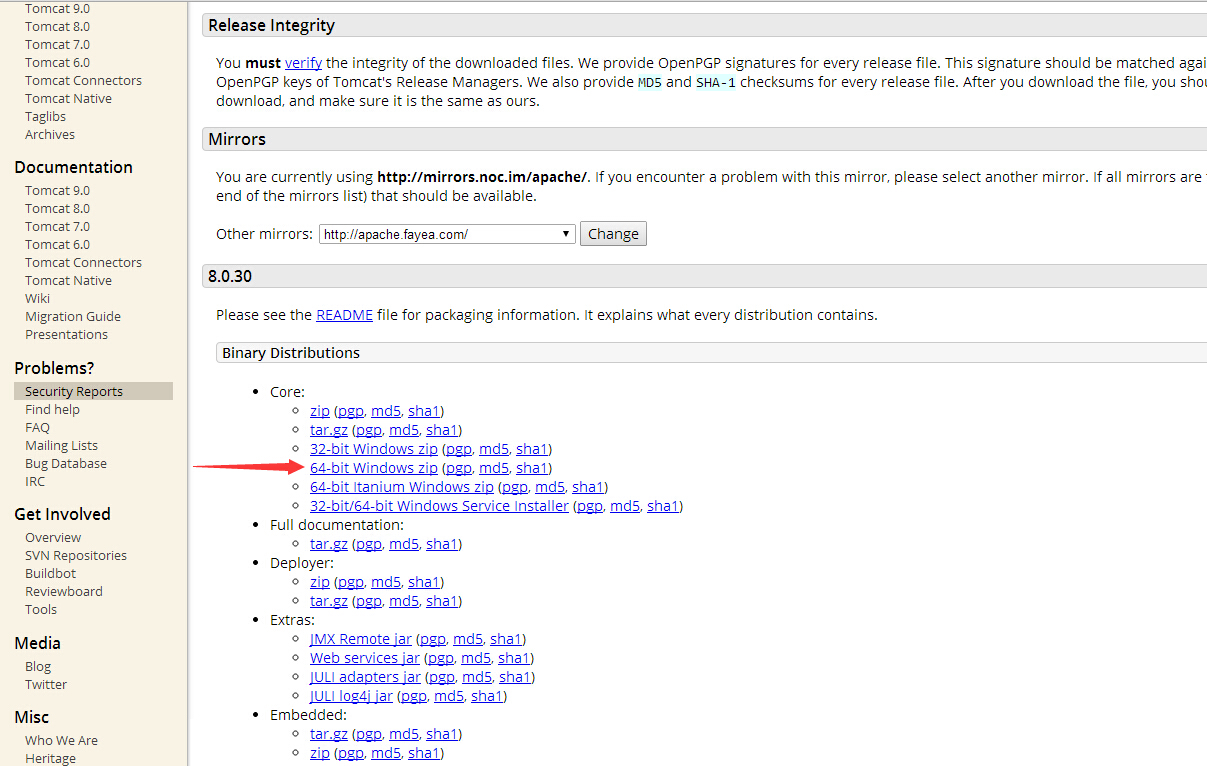Download 32-bit/64-bit Windows Service Installer
This screenshot has height=766, width=1207.
pyautogui.click(x=439, y=506)
